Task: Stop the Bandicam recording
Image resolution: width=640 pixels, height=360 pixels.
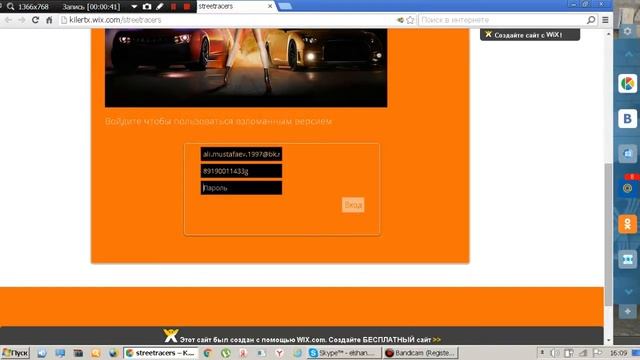Action: pos(187,7)
